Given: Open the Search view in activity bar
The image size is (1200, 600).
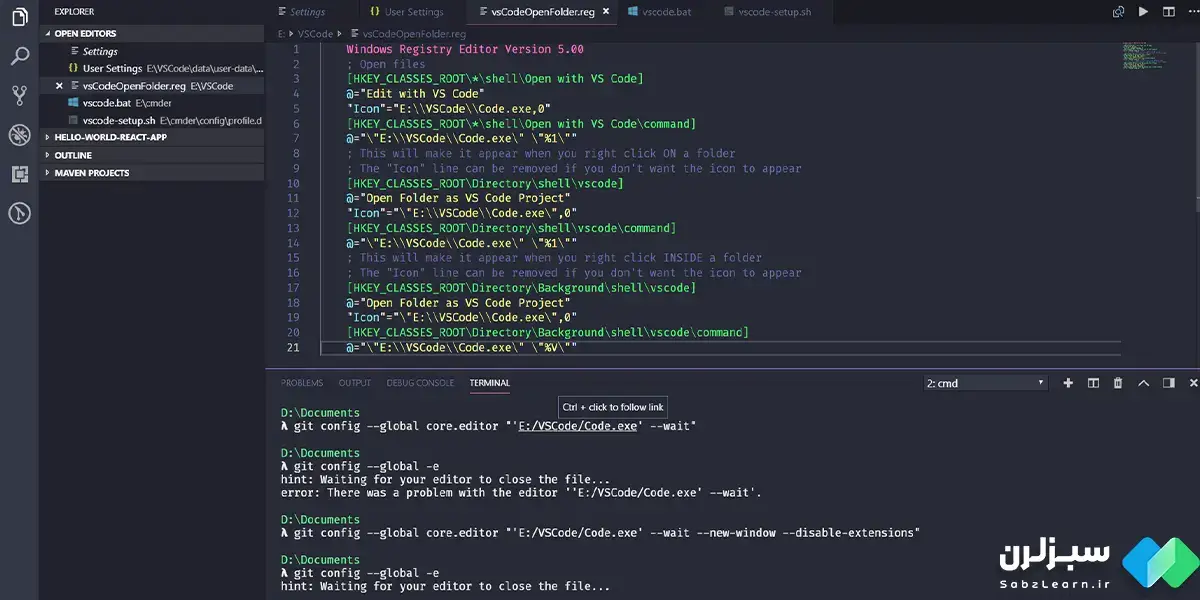Looking at the screenshot, I should tap(19, 56).
